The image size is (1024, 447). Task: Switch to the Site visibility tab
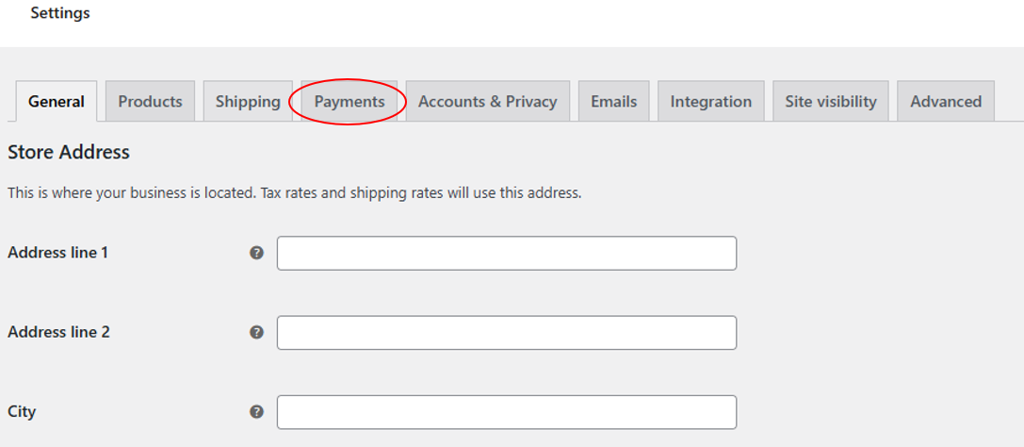coord(830,101)
